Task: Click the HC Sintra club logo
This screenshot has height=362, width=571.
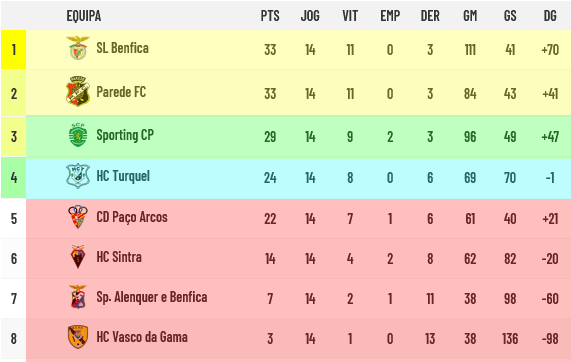Action: point(78,257)
